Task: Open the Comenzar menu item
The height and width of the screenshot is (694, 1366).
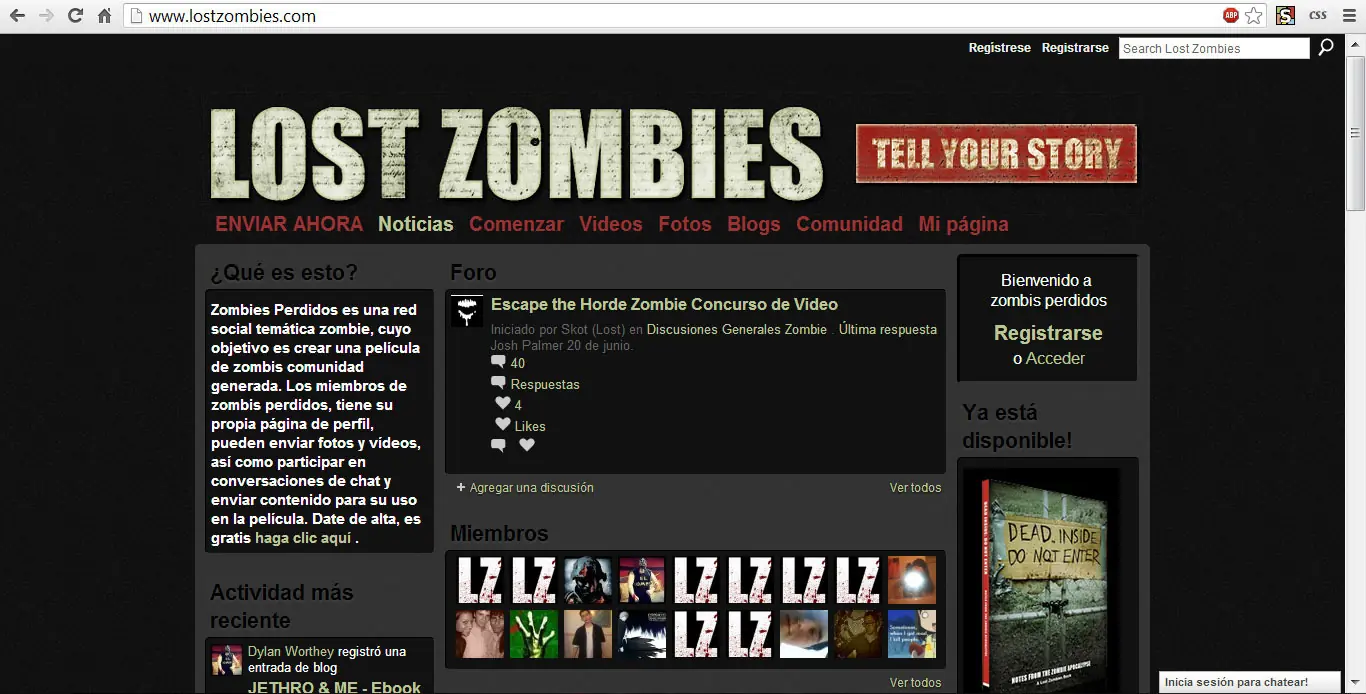Action: pyautogui.click(x=516, y=224)
